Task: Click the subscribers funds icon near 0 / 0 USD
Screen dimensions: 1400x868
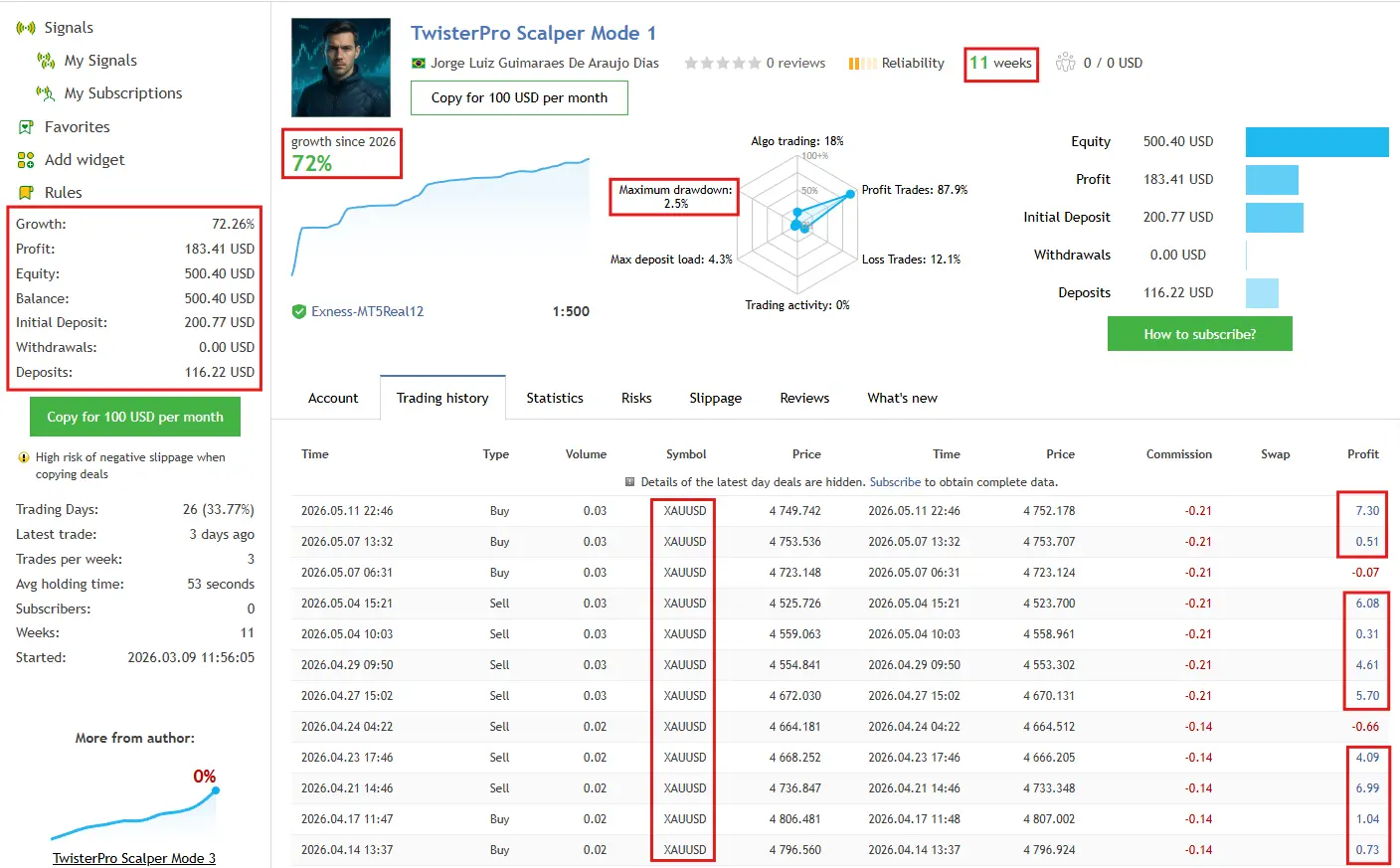Action: tap(1066, 63)
